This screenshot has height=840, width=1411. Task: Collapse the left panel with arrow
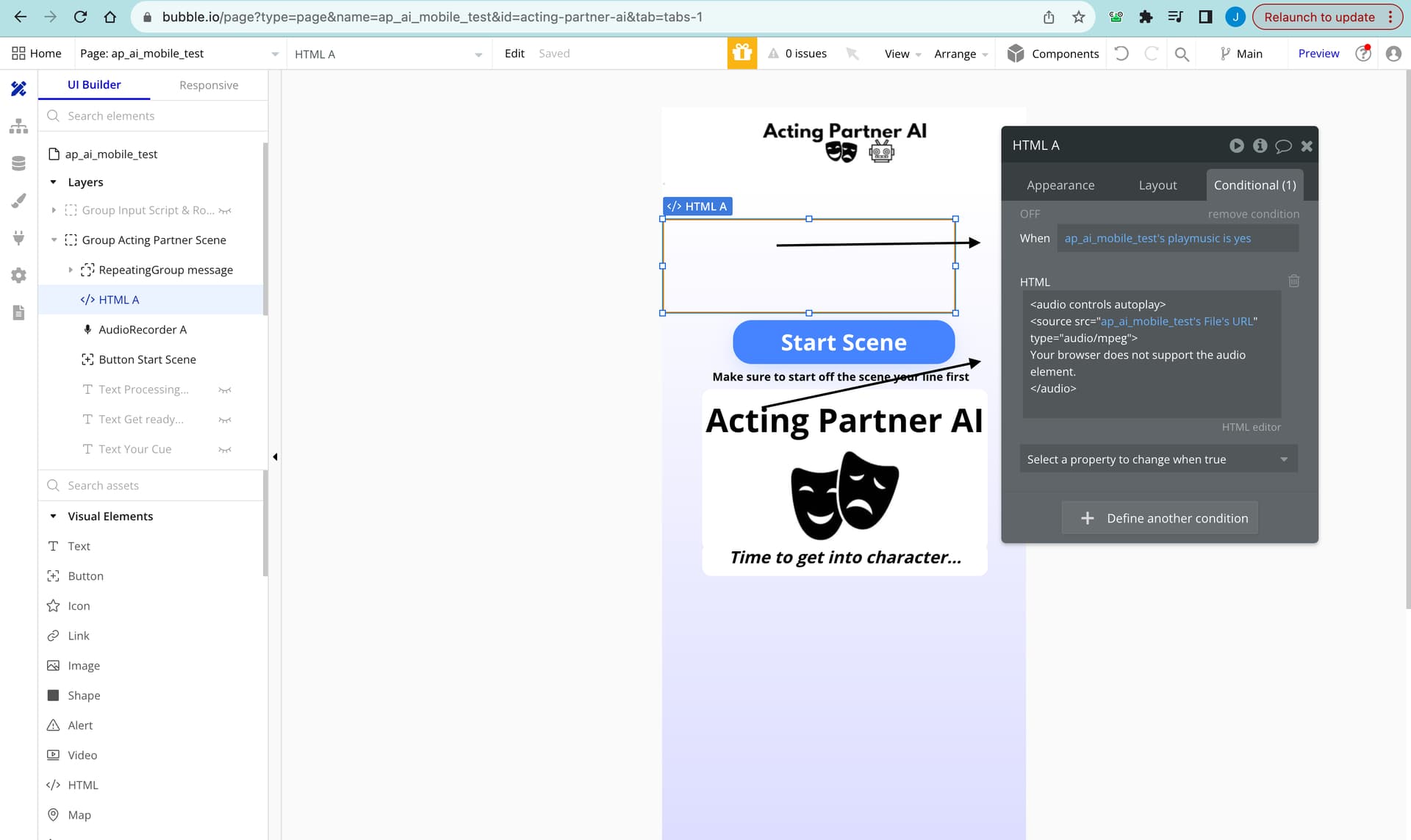point(275,457)
